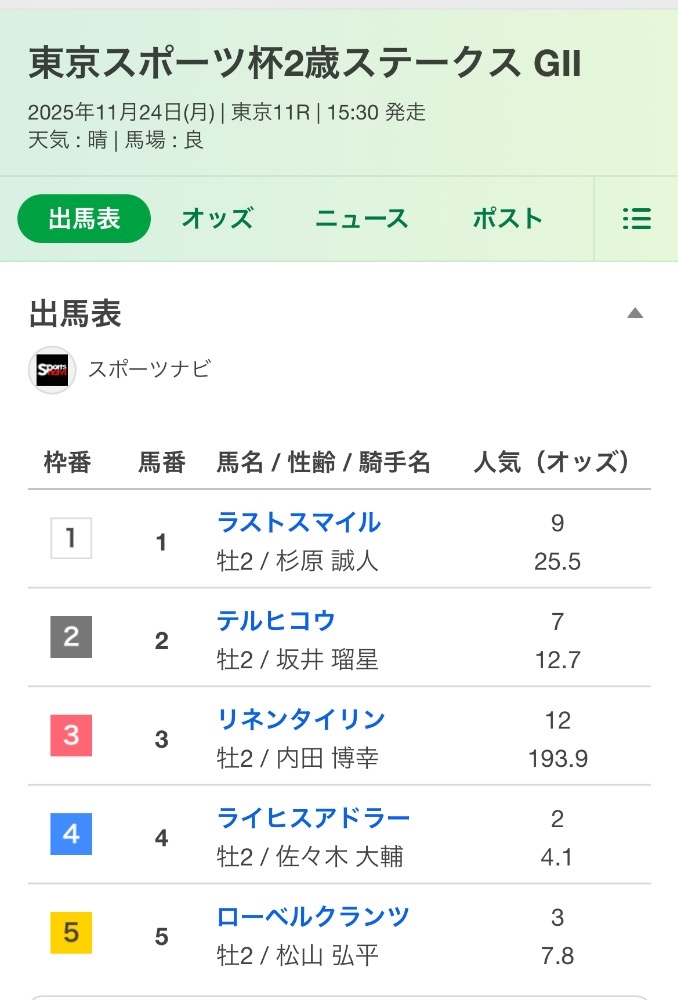
Task: Click the 人気（オッズ）column header
Action: click(551, 462)
